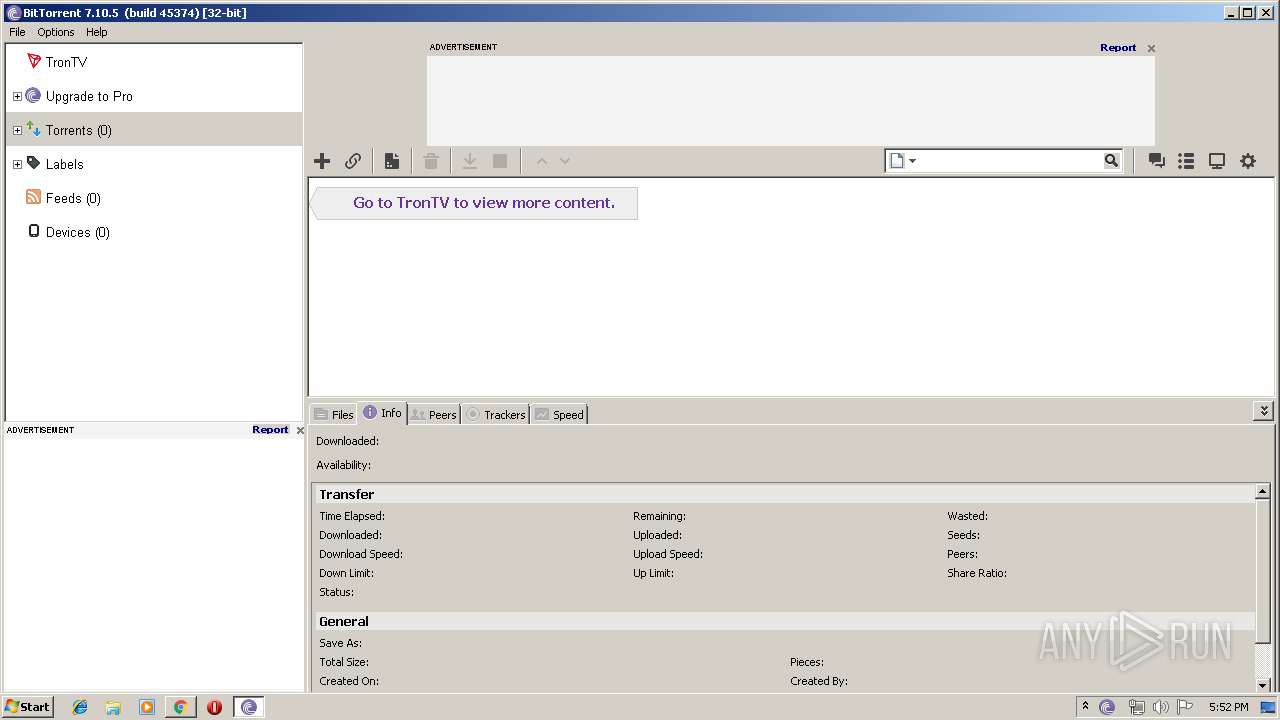1280x720 pixels.
Task: Show hidden tray icons arrow
Action: [x=1085, y=706]
